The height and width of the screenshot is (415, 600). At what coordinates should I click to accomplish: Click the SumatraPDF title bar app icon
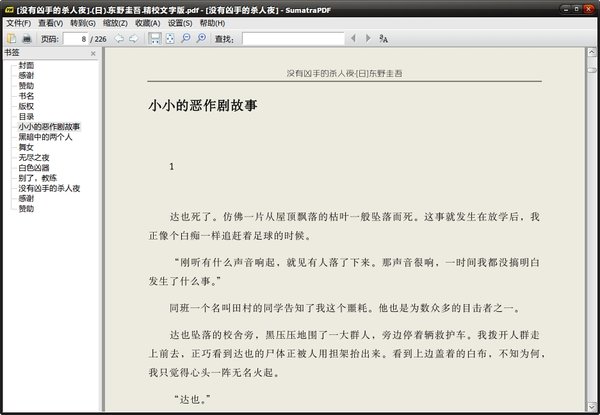(10, 10)
